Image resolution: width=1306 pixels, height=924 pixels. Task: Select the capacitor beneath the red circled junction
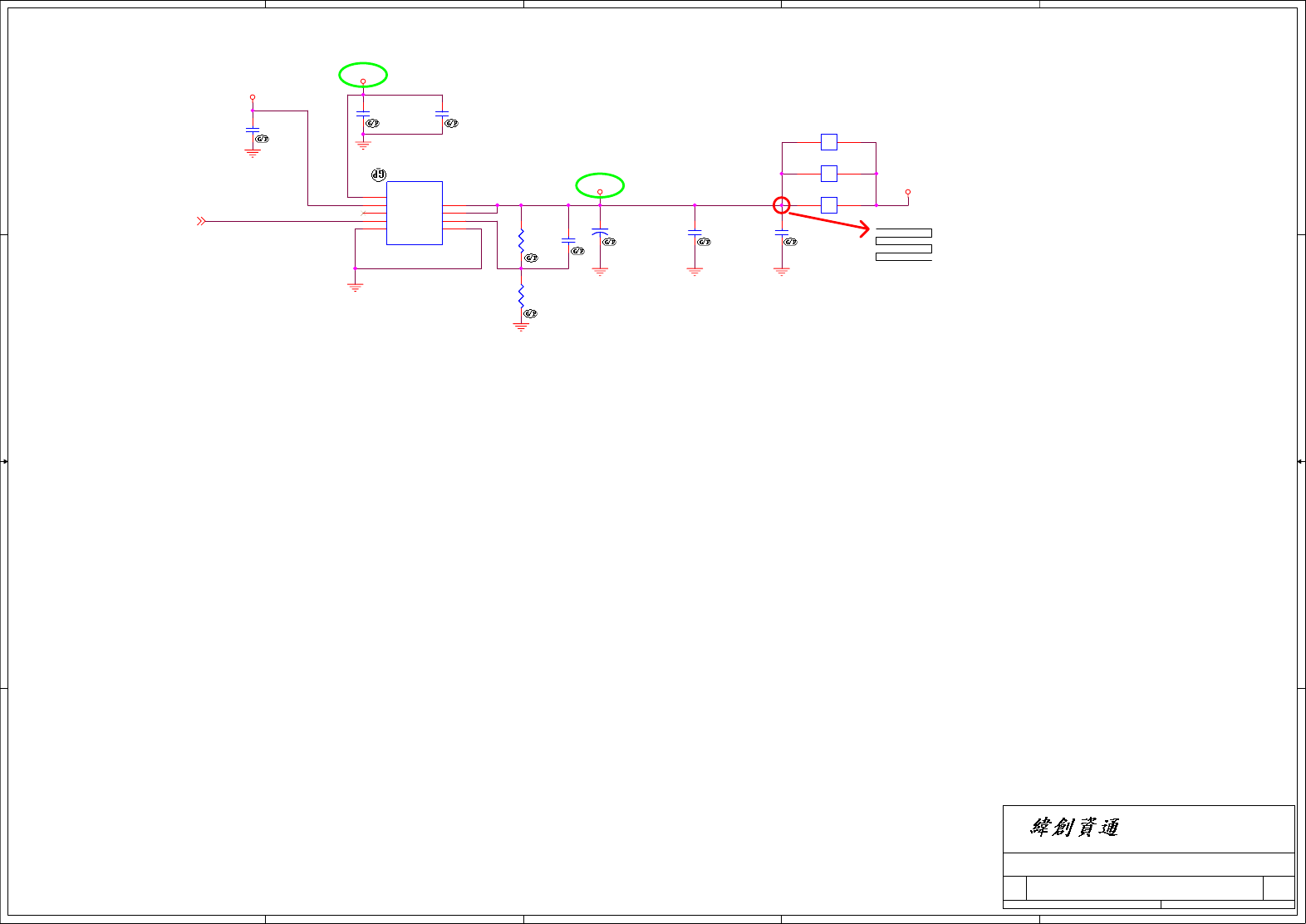[x=782, y=233]
